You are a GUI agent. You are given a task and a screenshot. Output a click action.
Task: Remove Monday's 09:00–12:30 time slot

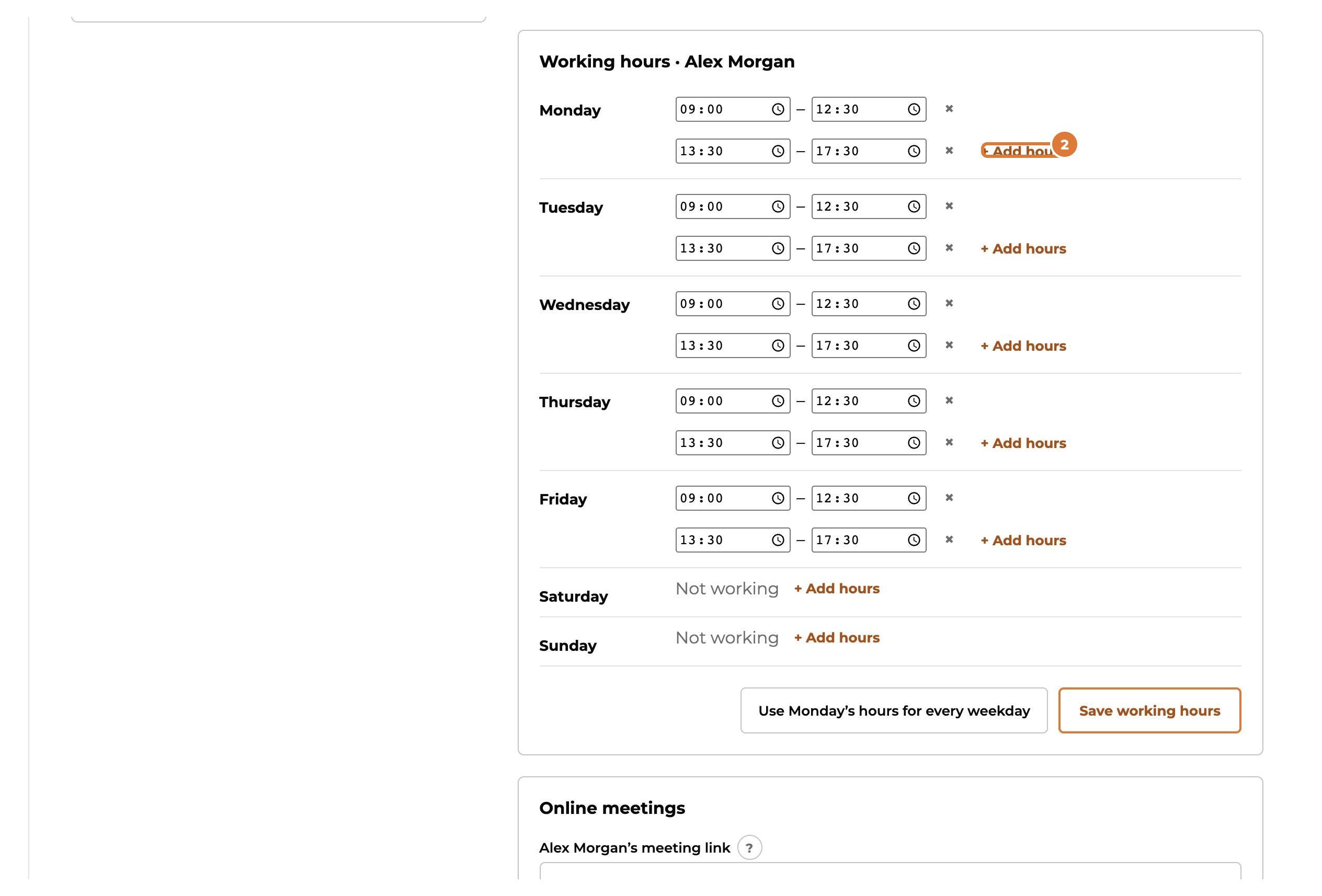coord(949,109)
